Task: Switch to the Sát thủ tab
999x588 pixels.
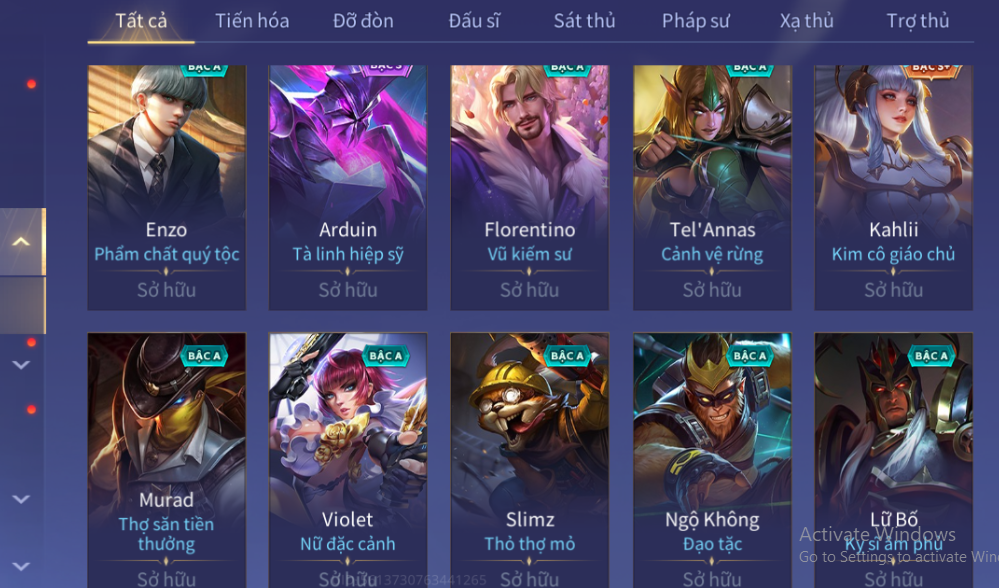Action: [x=584, y=21]
